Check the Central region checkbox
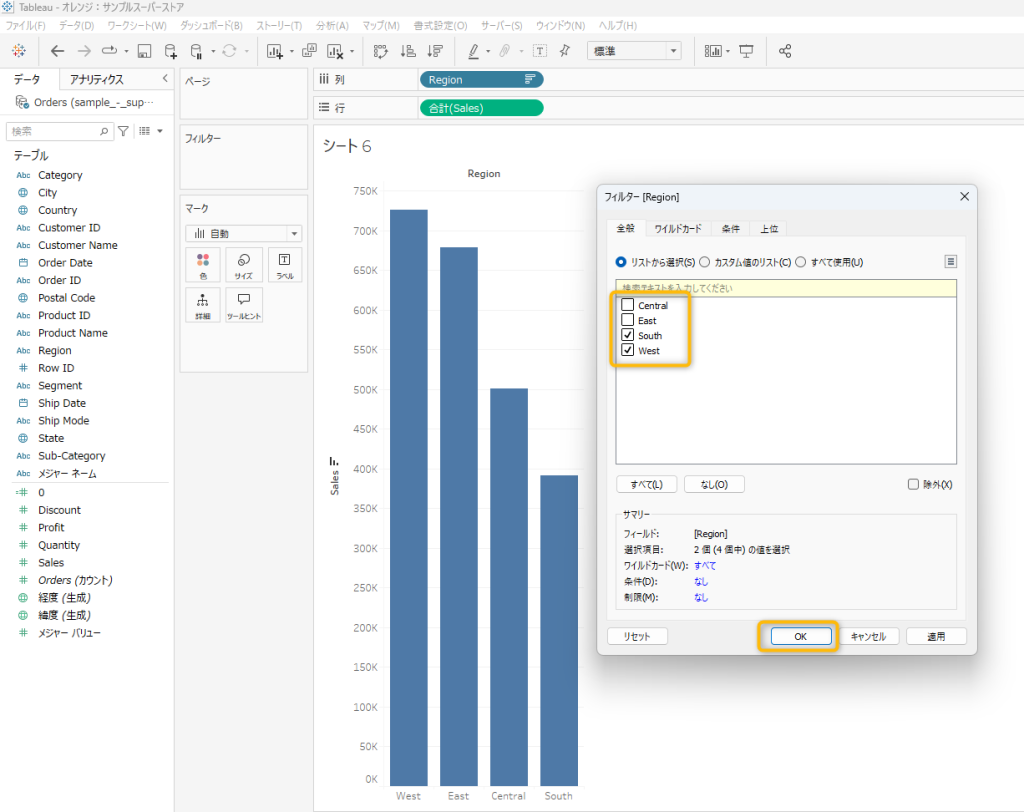The height and width of the screenshot is (812, 1024). click(627, 305)
